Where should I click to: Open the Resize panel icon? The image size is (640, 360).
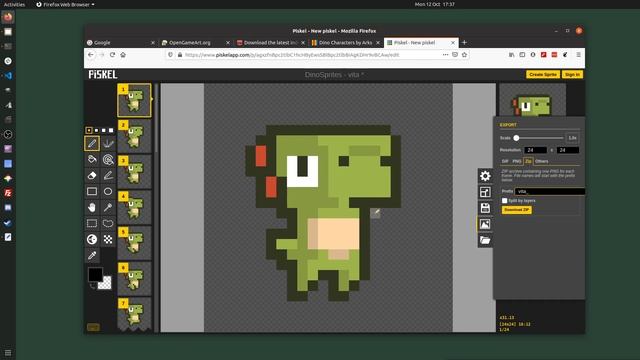485,192
